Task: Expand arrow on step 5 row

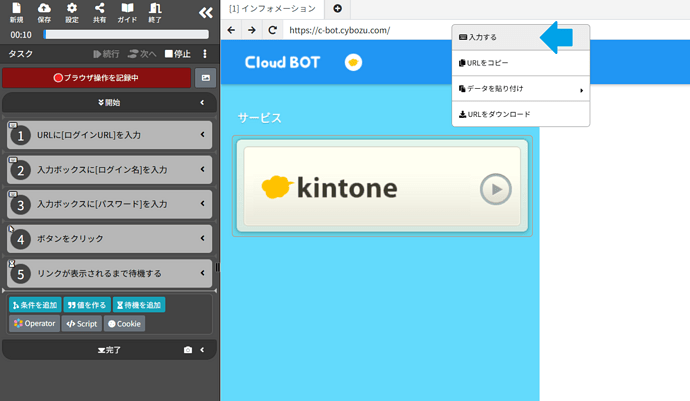Action: (x=202, y=273)
